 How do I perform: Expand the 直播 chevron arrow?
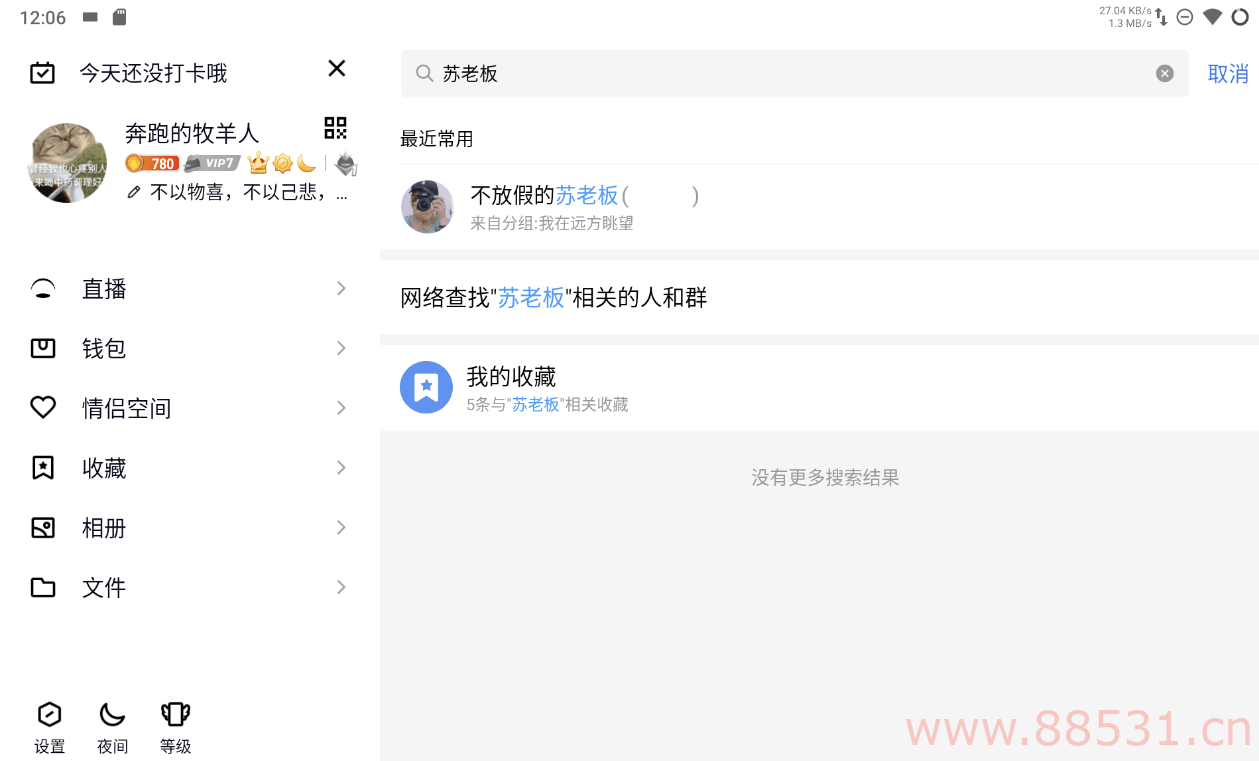pos(341,288)
